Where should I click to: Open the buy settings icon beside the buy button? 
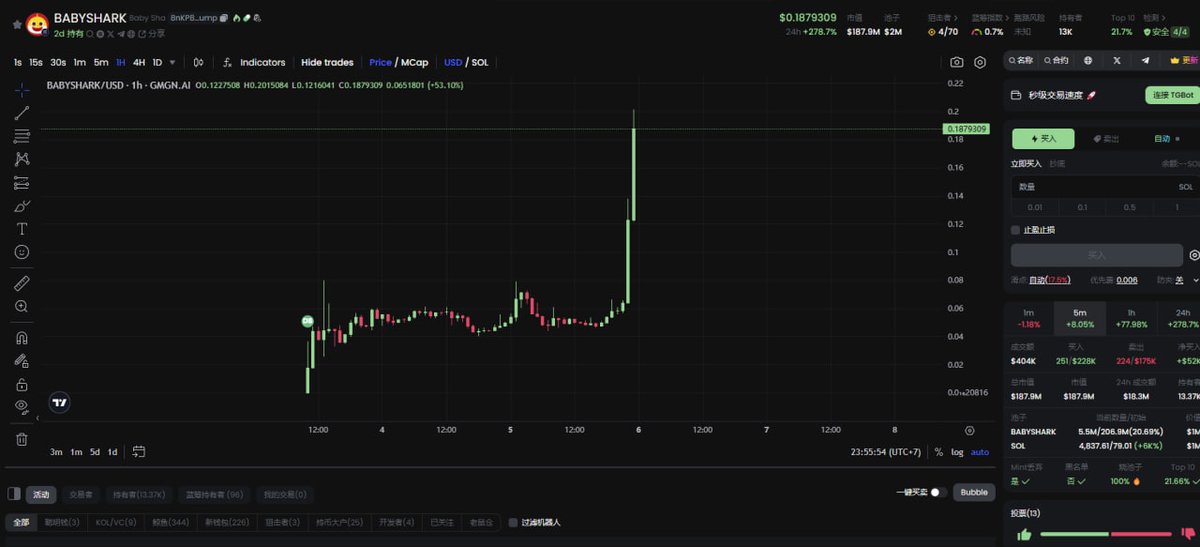click(x=1194, y=255)
